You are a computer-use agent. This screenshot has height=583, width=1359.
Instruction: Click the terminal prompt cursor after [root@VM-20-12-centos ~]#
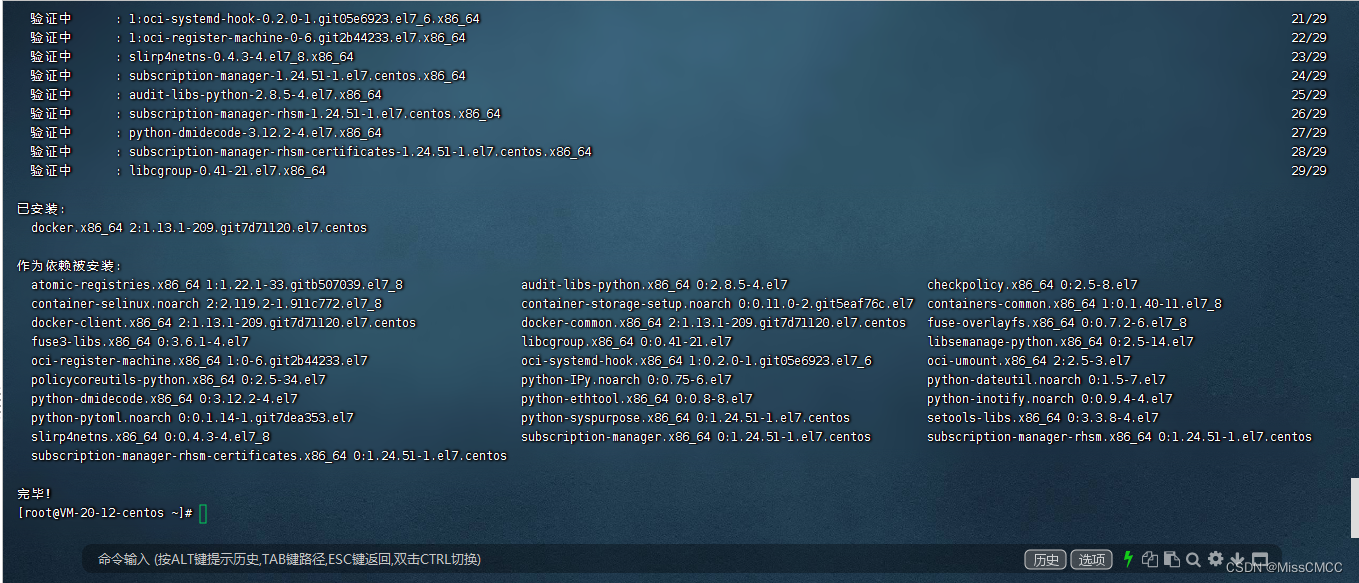pos(203,513)
